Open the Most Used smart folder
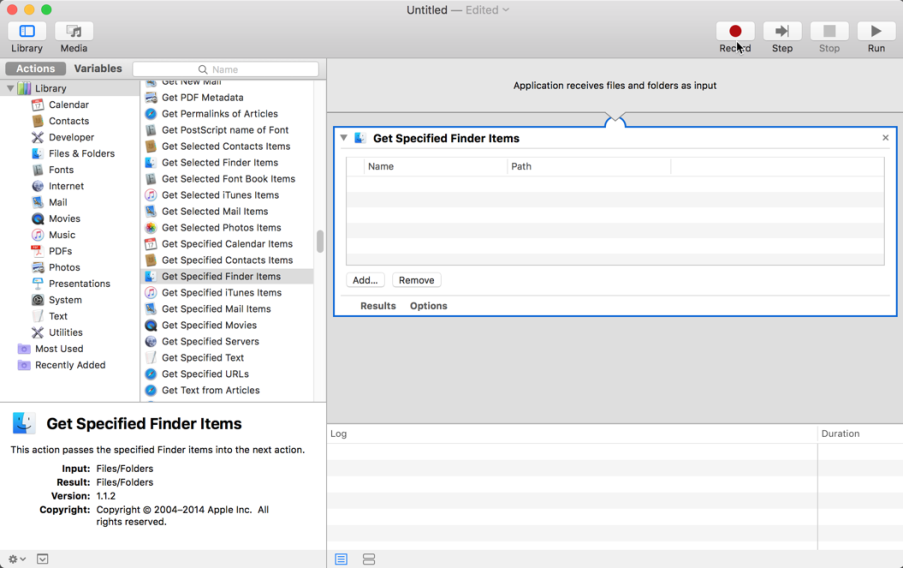This screenshot has height=568, width=903. click(59, 349)
